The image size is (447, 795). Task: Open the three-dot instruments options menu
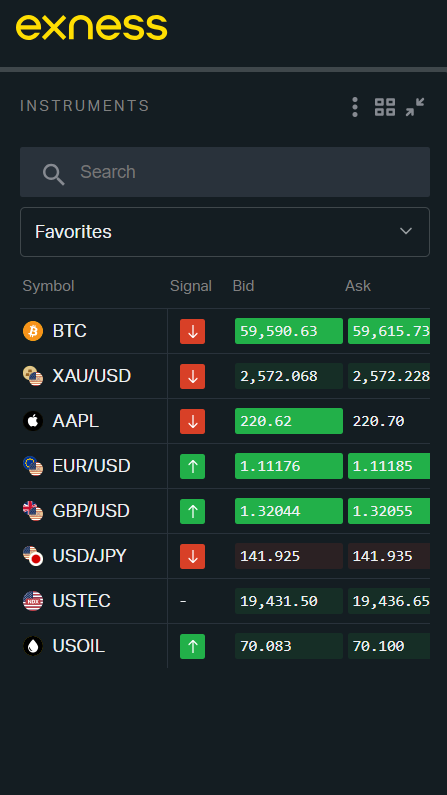[x=355, y=107]
